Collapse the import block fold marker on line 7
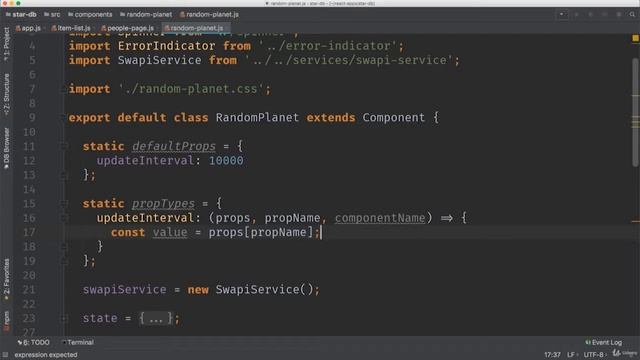The image size is (640, 360). (63, 89)
